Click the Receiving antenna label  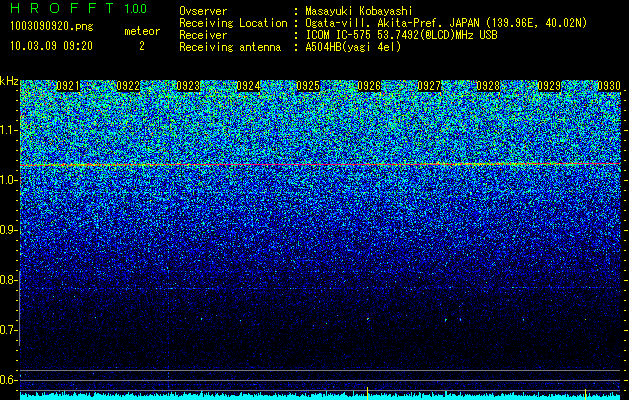pyautogui.click(x=230, y=47)
